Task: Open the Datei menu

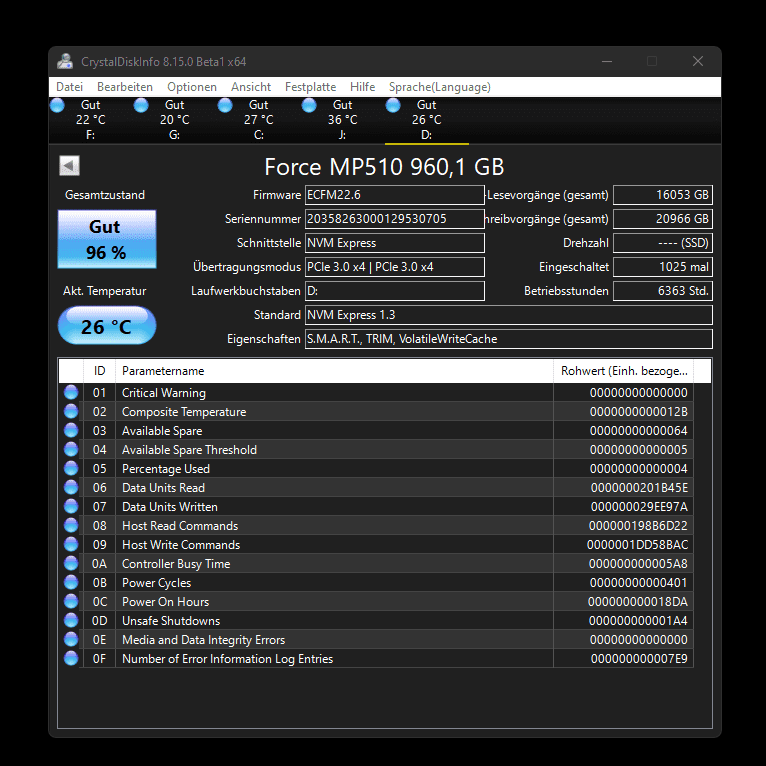Action: coord(69,87)
